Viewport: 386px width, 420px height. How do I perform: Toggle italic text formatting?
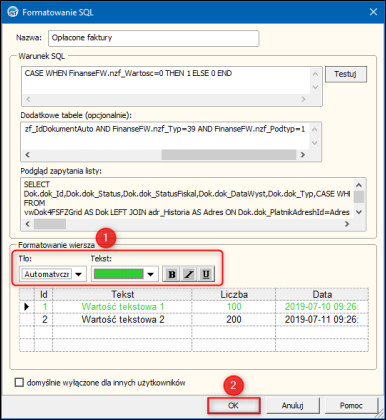[x=189, y=274]
